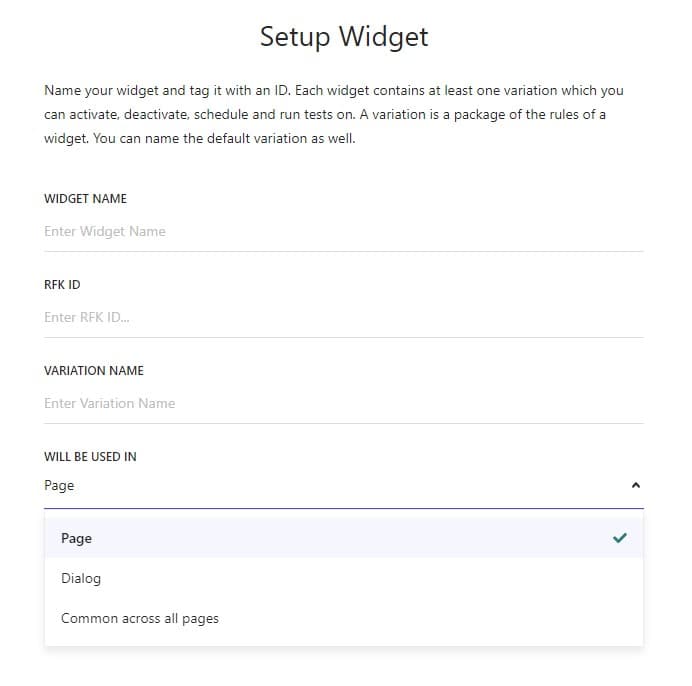The width and height of the screenshot is (692, 686).
Task: Pick Dialog from the dropdown list
Action: coord(344,578)
